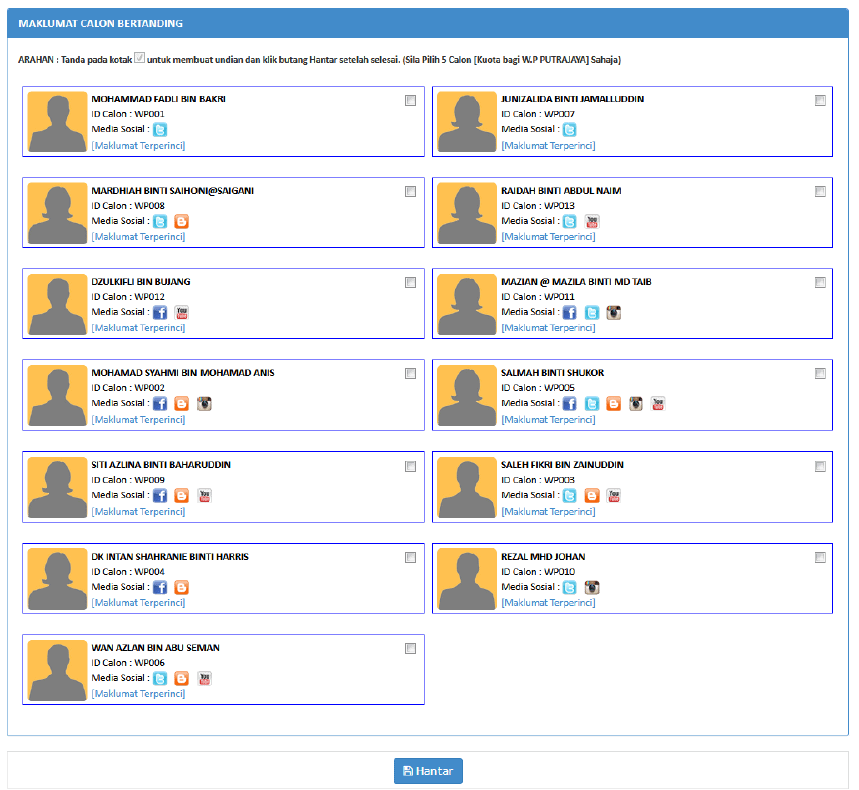Click Mardhiah Binti Saihoni's Blogger icon

[181, 221]
